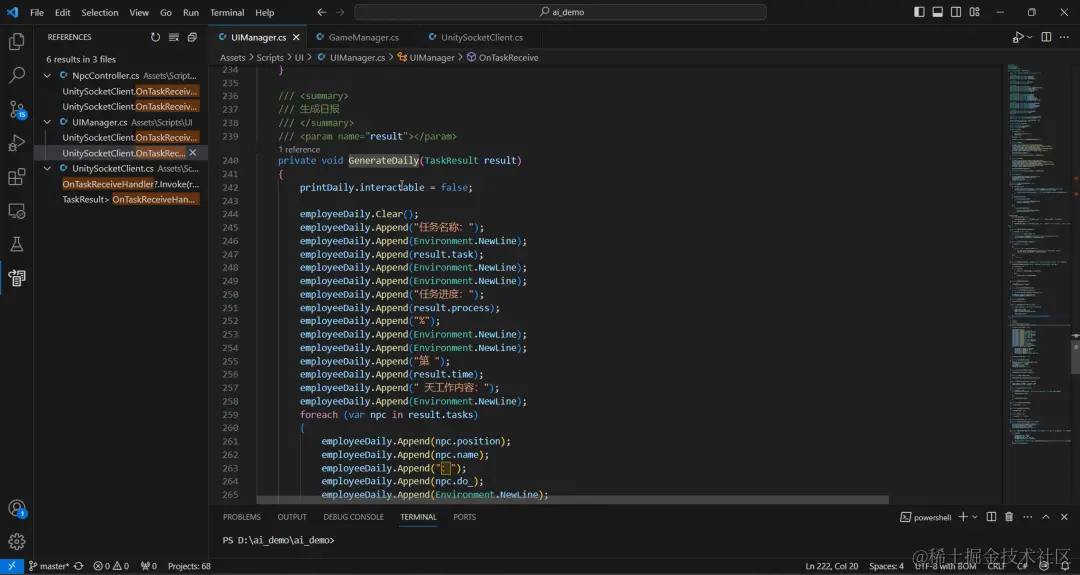Viewport: 1080px width, 575px height.
Task: Switch to the PORTS panel tab
Action: coord(464,516)
